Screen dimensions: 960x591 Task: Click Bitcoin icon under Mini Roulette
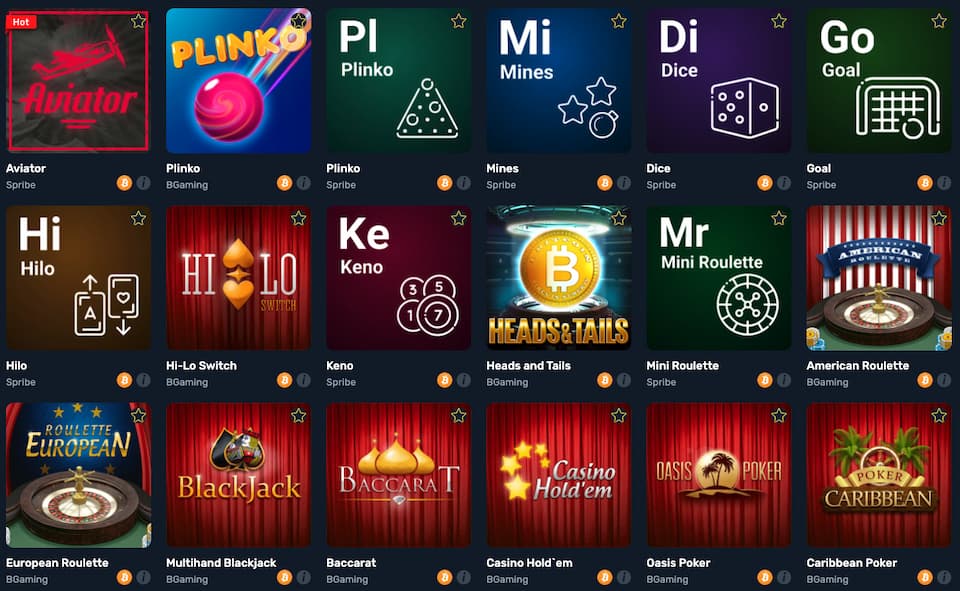pyautogui.click(x=765, y=380)
